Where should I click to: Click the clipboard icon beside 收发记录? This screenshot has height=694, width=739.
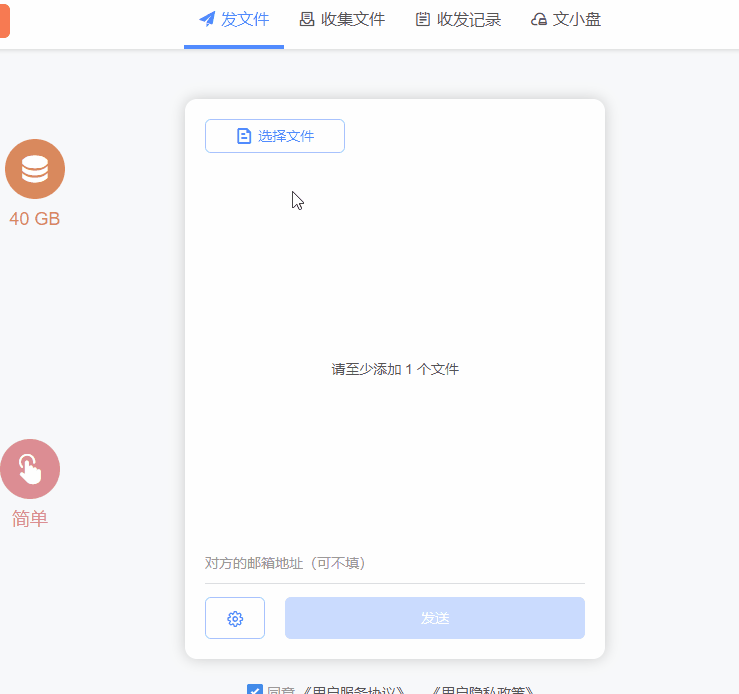click(423, 19)
